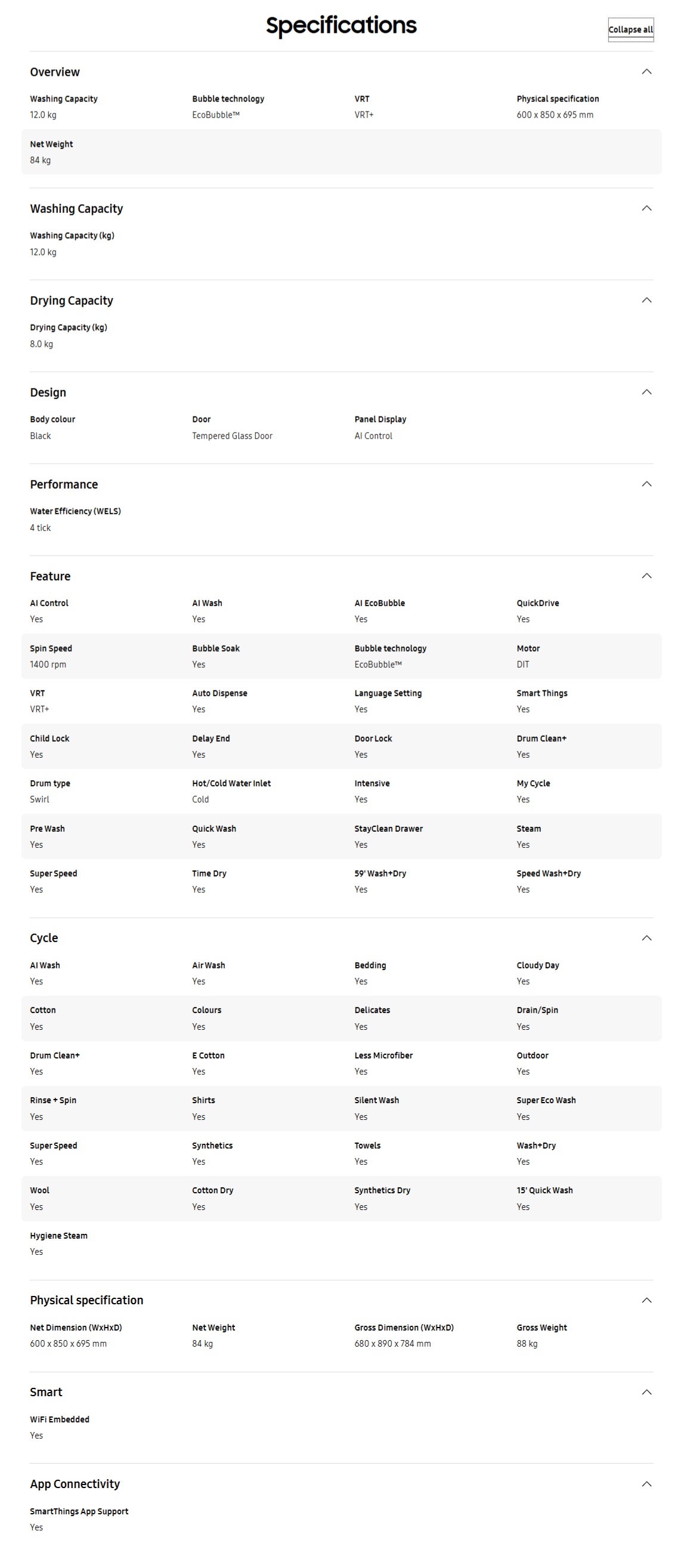Collapse the Washing Capacity section chevron
This screenshot has height=1568, width=684.
(x=646, y=208)
